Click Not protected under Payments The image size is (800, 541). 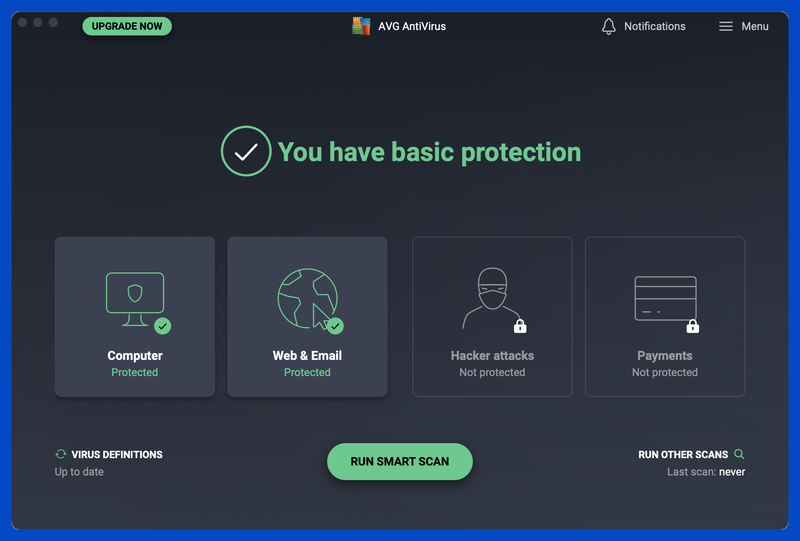(665, 372)
